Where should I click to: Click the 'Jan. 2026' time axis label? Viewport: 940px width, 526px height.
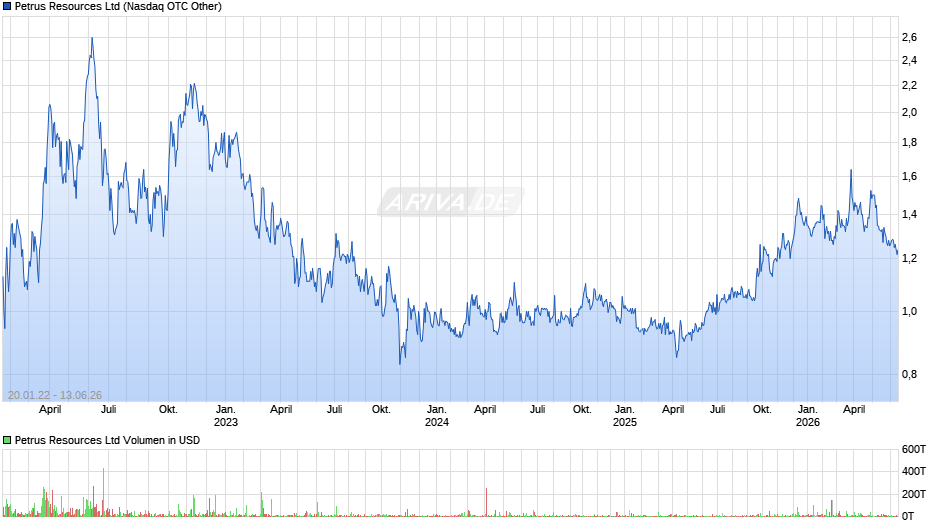808,416
